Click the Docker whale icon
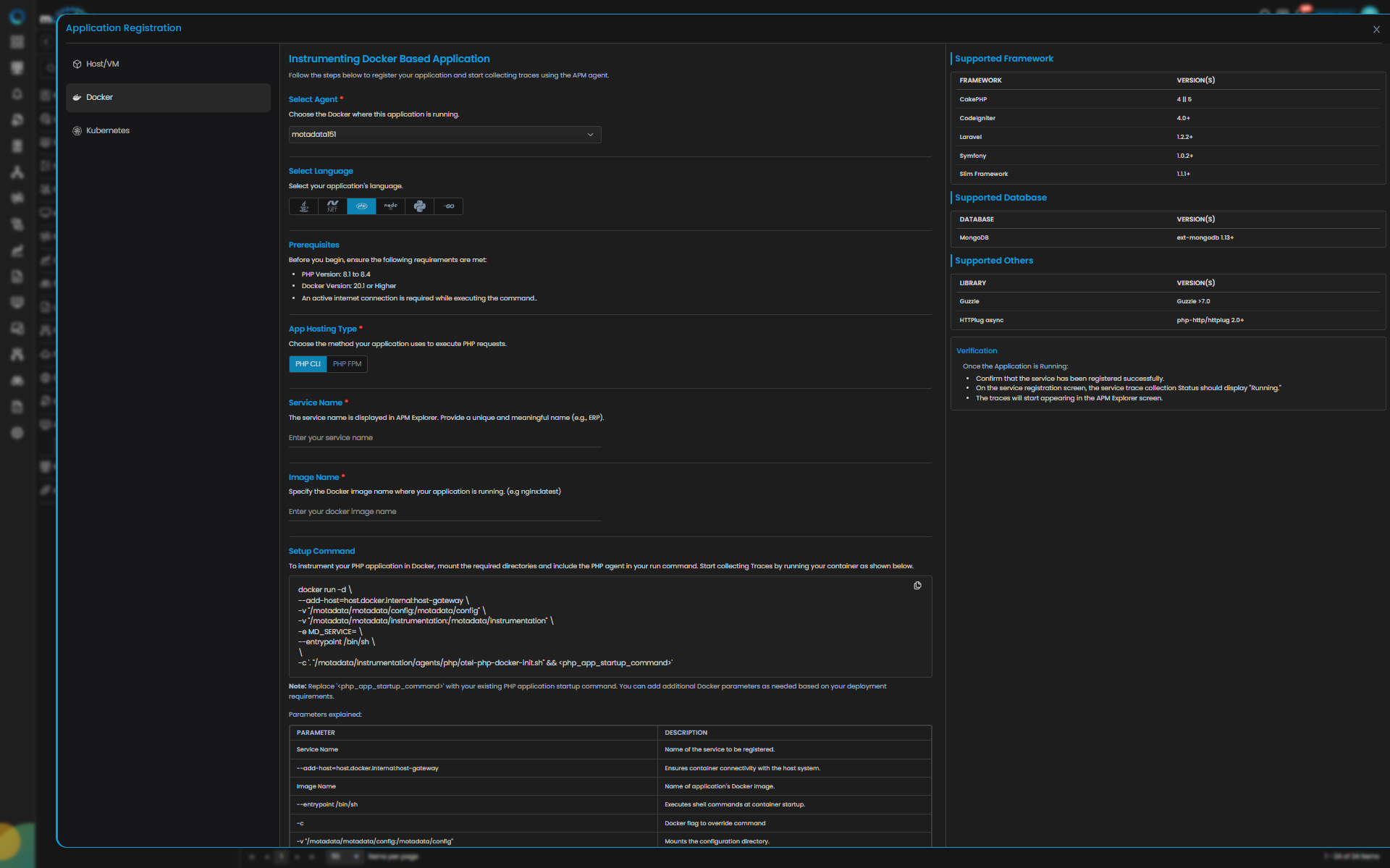The image size is (1390, 868). tap(77, 98)
